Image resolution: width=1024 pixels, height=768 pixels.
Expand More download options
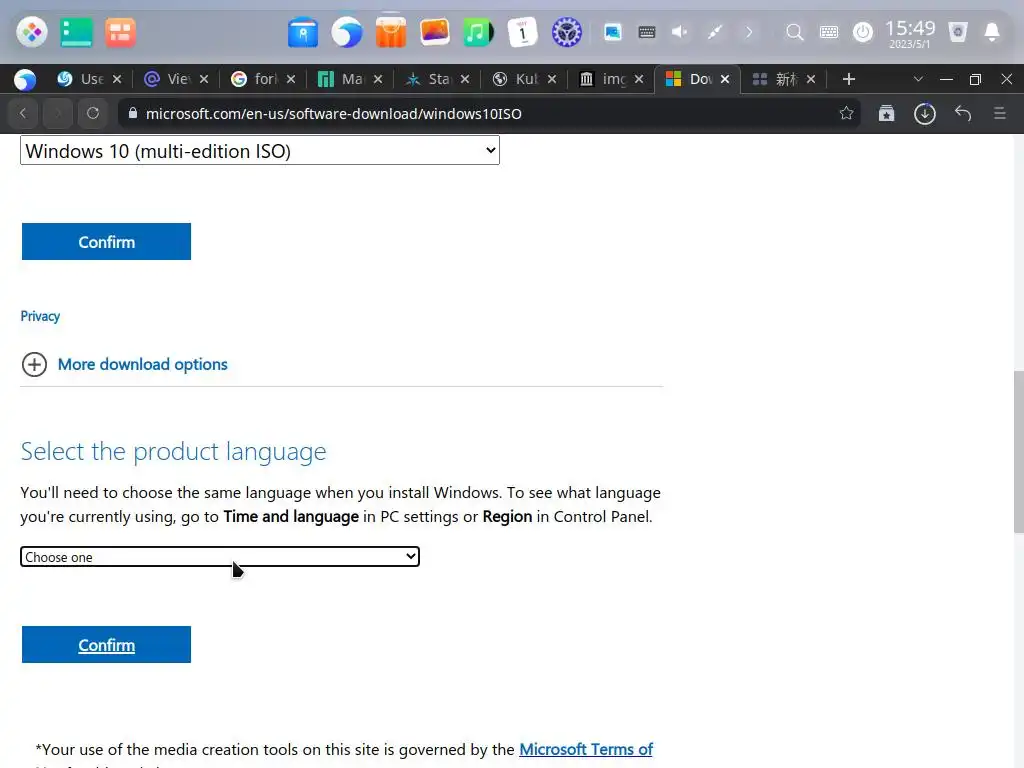point(34,364)
